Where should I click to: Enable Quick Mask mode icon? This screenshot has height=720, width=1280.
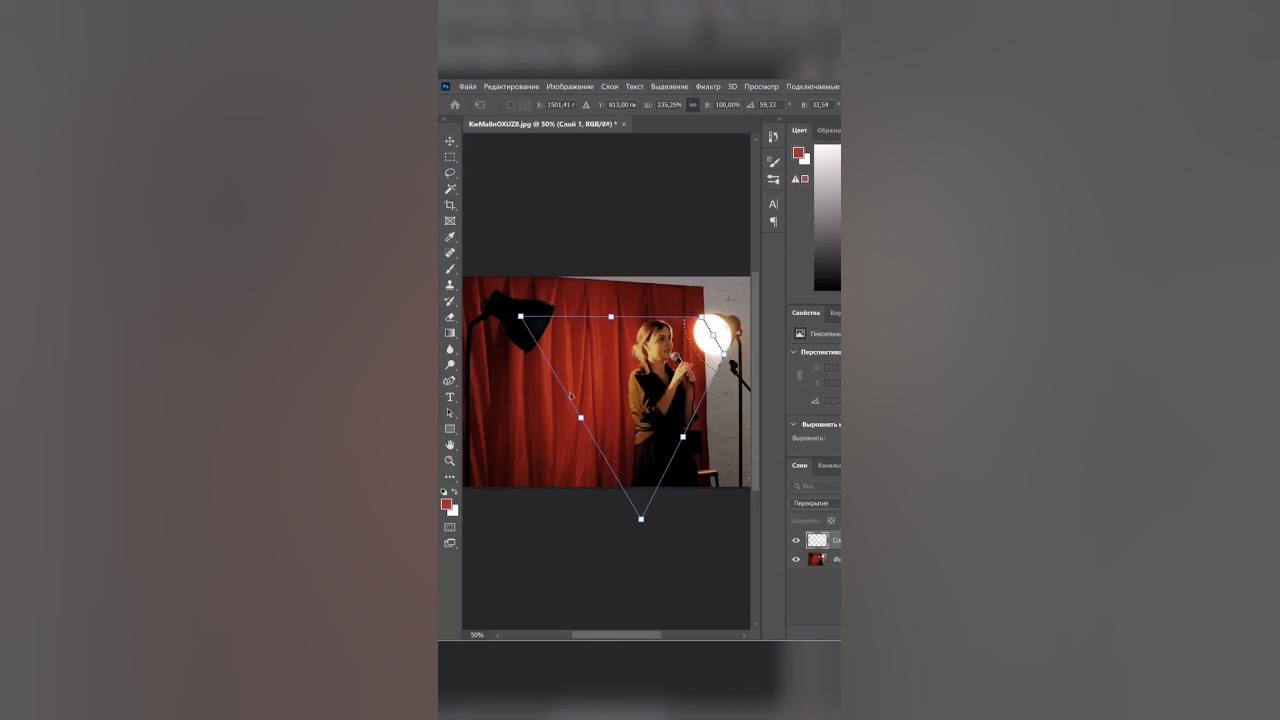pos(450,527)
